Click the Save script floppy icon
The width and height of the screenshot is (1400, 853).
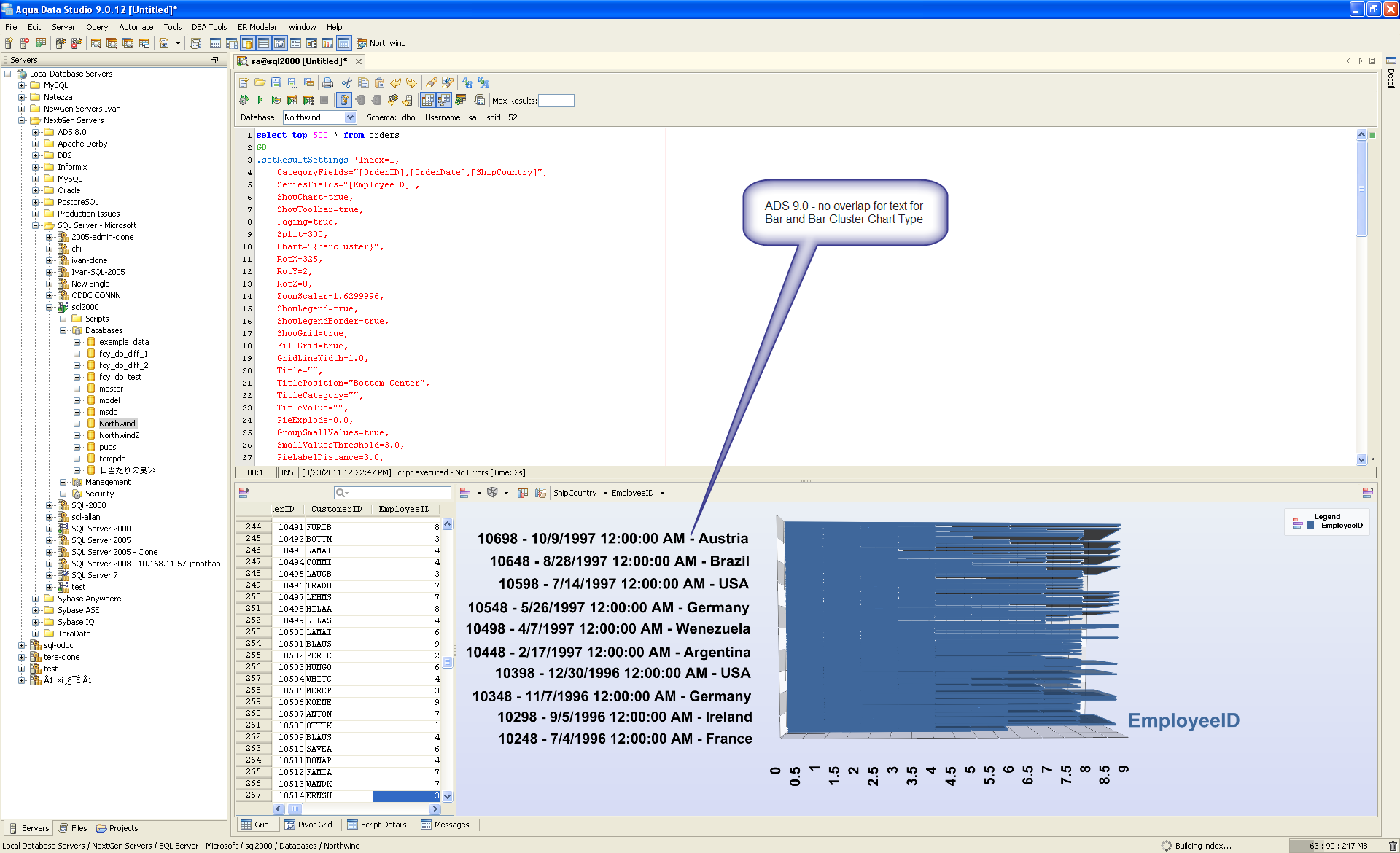pos(276,83)
